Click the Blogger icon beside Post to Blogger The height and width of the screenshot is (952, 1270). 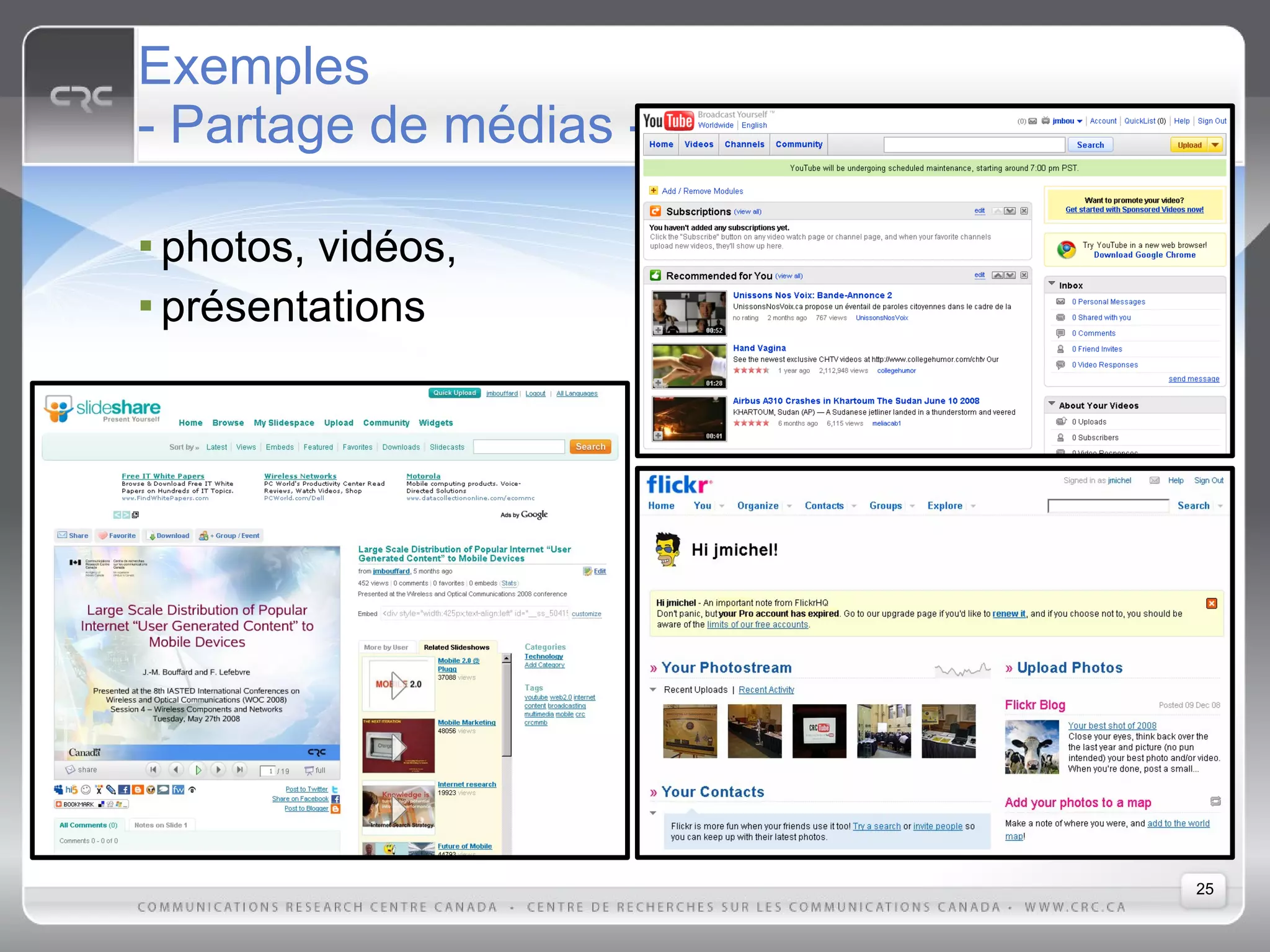click(335, 809)
